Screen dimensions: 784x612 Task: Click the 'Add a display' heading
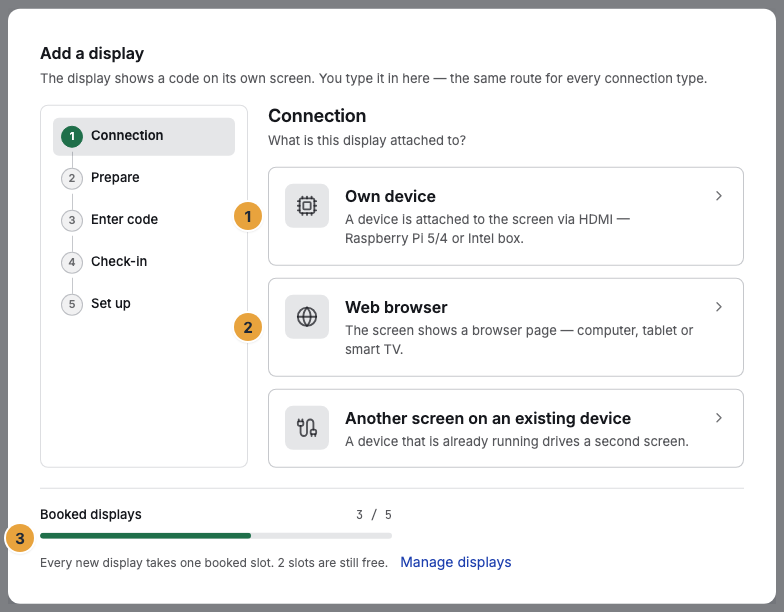pos(92,54)
